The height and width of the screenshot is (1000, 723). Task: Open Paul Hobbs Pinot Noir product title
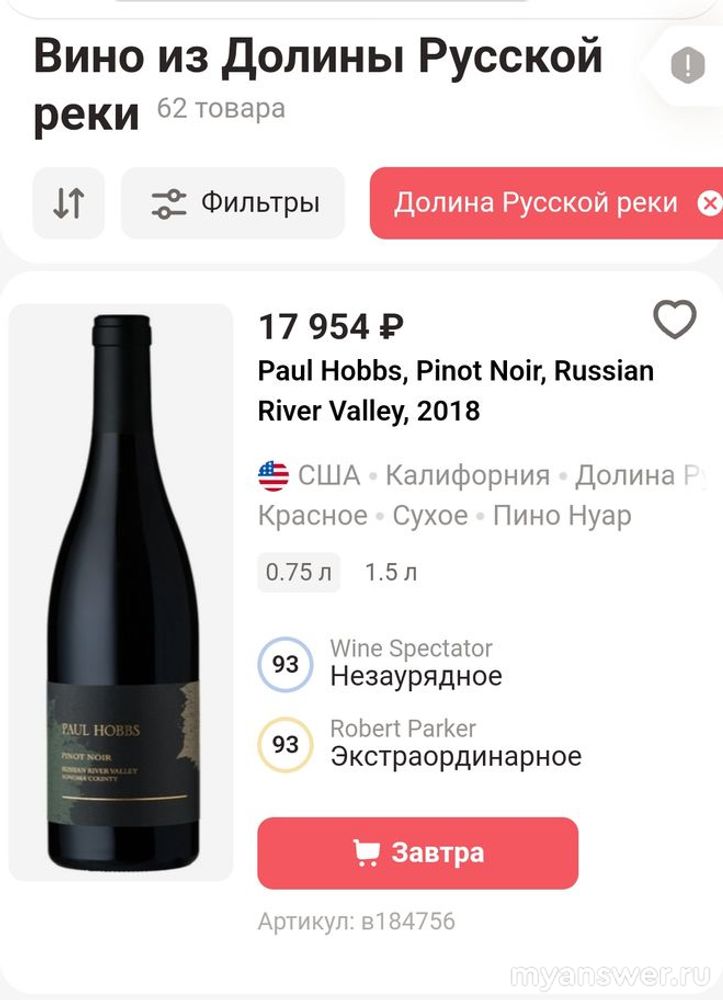[455, 390]
